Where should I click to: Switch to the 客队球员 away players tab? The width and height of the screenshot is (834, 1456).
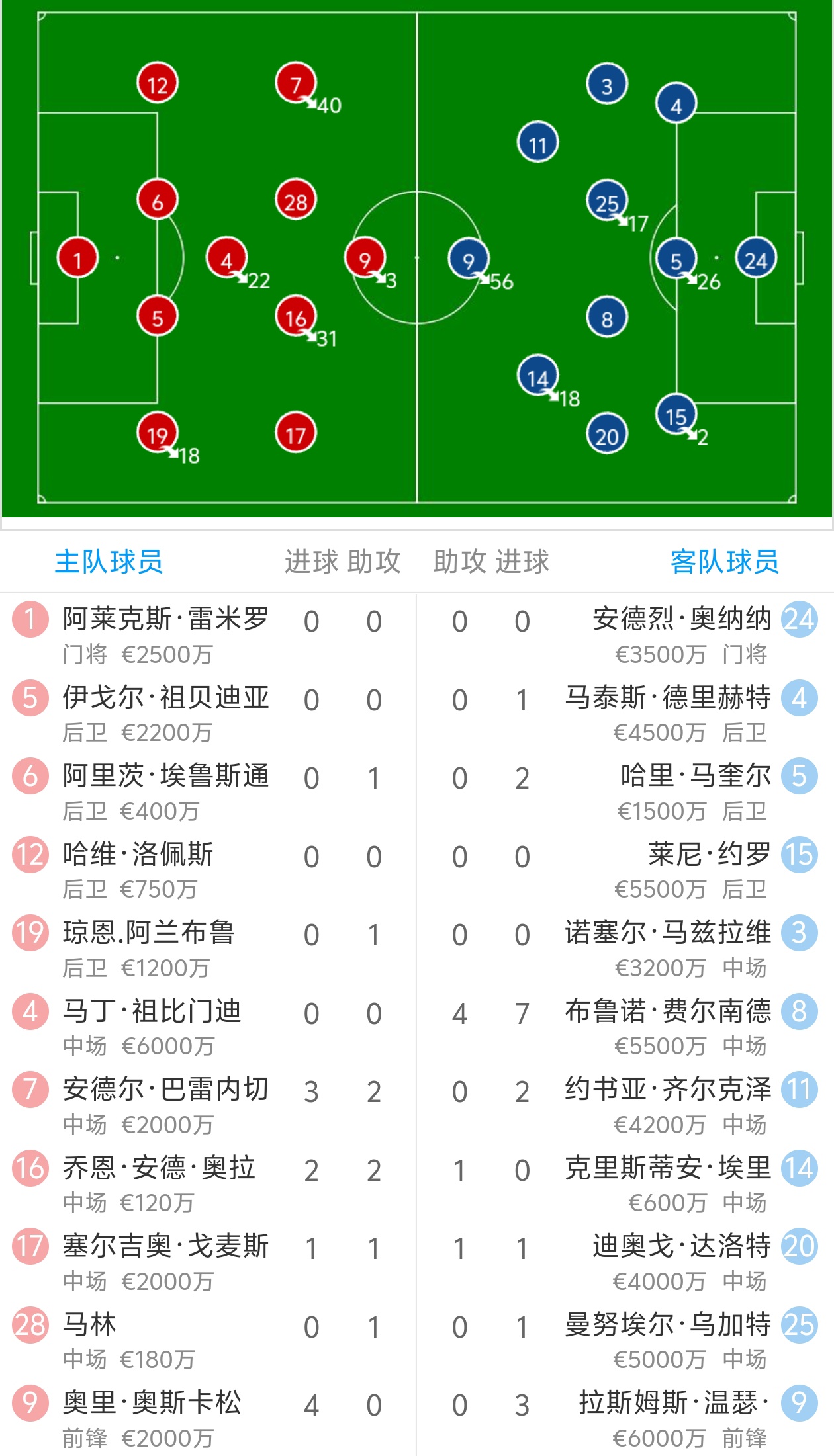pos(724,562)
